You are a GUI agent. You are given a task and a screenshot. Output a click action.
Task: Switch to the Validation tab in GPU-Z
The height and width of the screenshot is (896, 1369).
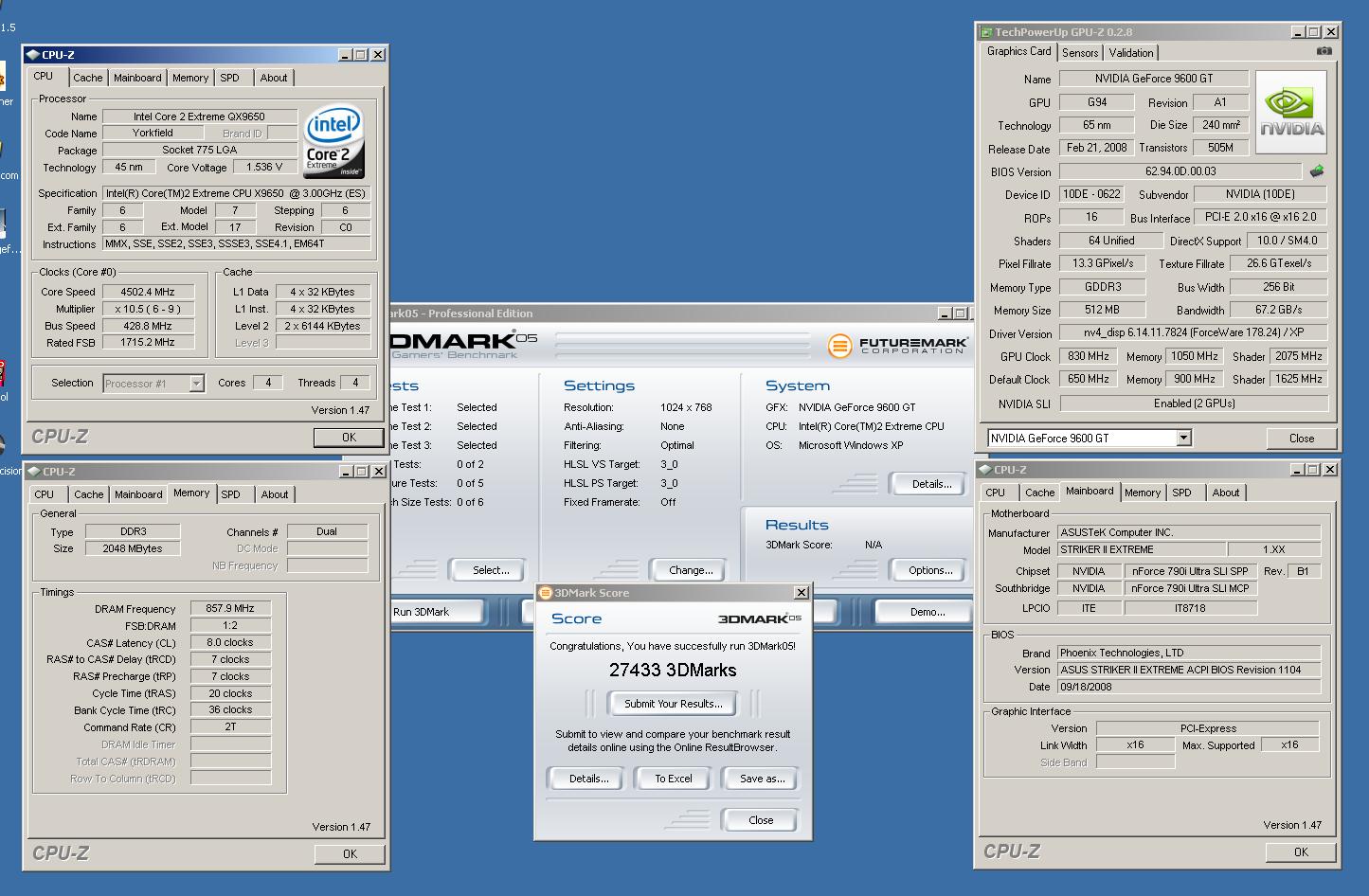(1131, 53)
